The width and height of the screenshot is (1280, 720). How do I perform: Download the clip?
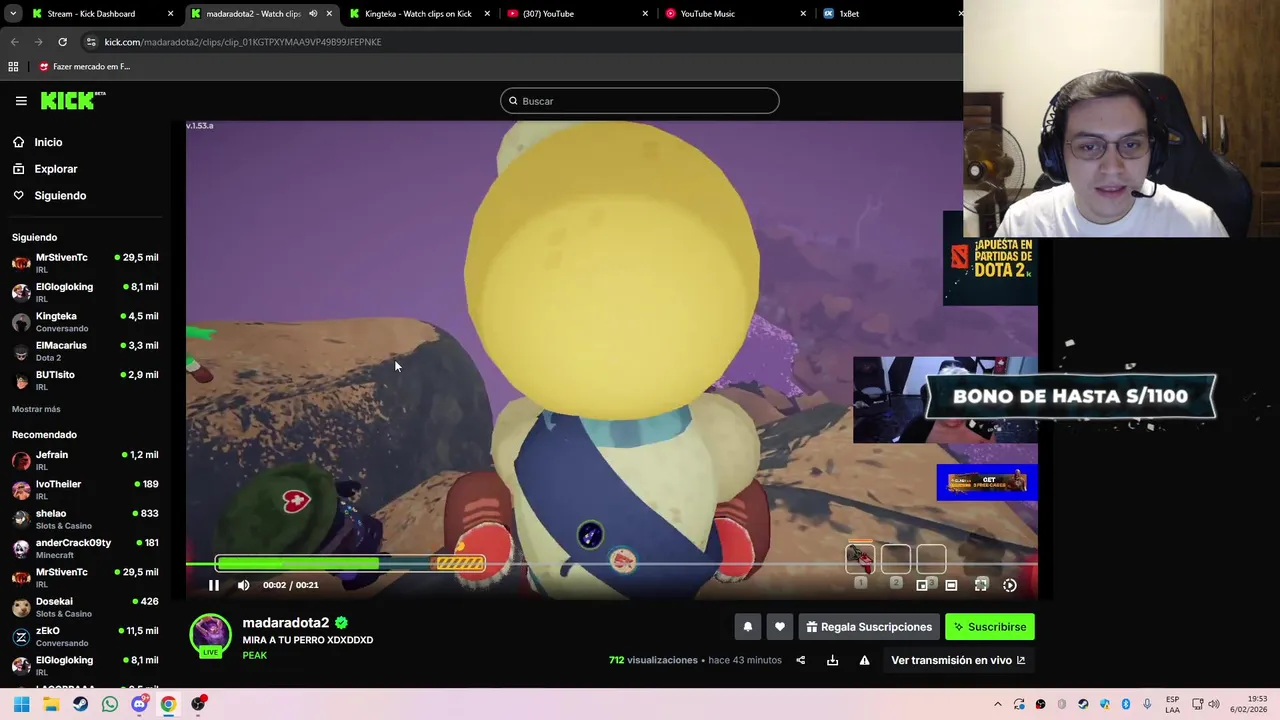832,660
